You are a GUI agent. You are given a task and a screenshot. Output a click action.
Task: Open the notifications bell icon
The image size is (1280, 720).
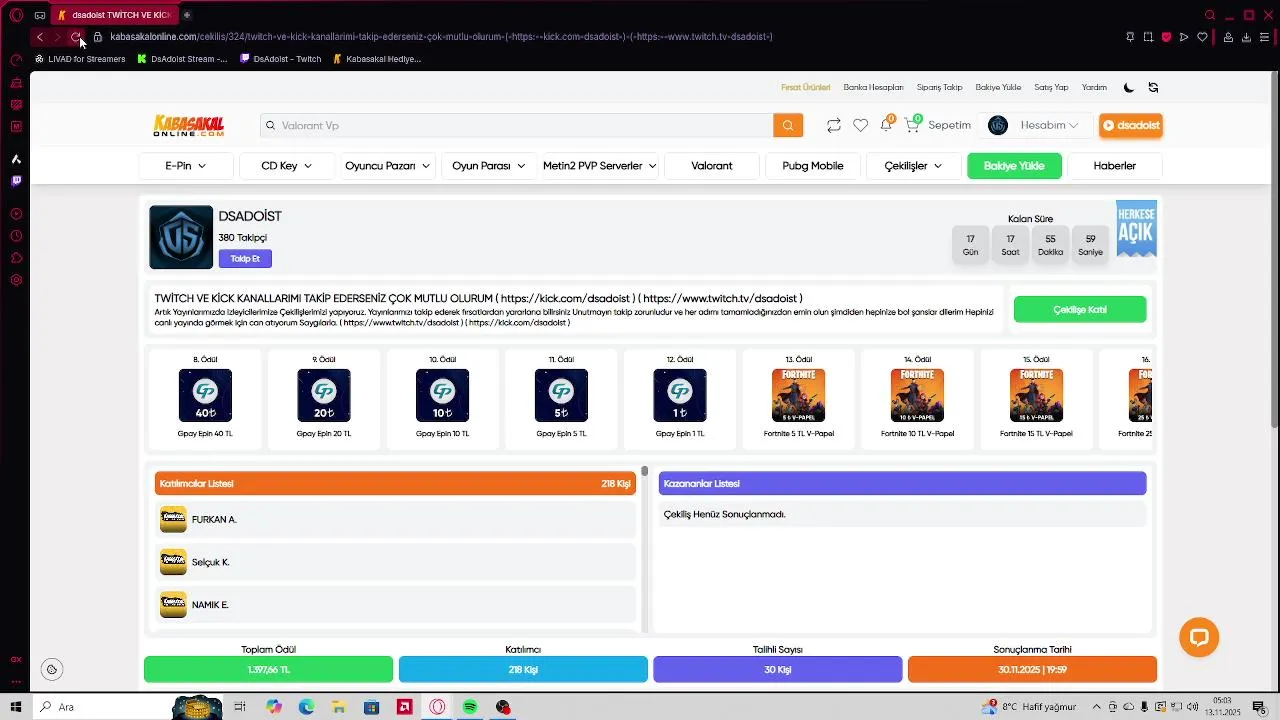(x=886, y=125)
